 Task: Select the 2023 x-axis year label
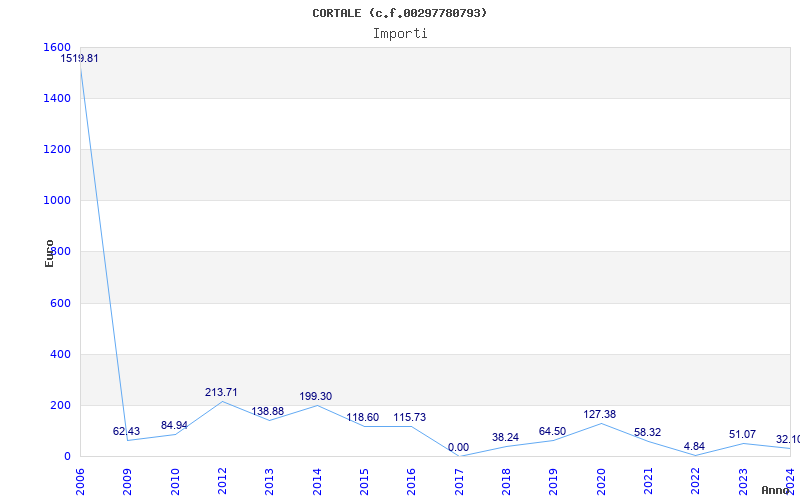click(x=743, y=482)
